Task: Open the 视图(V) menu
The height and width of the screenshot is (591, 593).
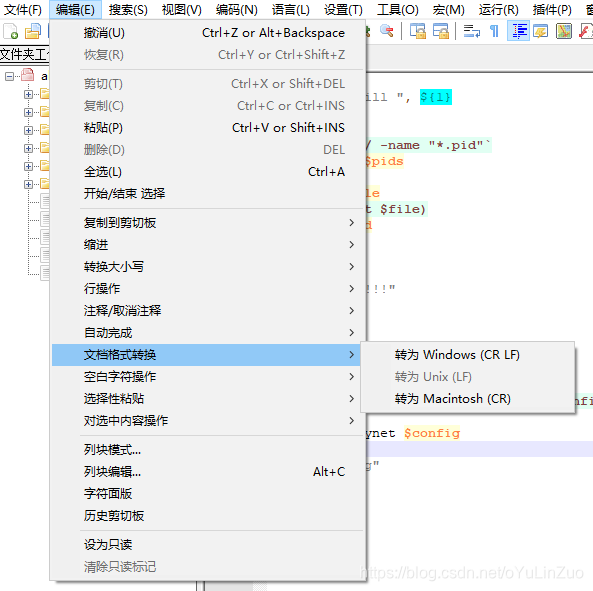Action: [182, 9]
